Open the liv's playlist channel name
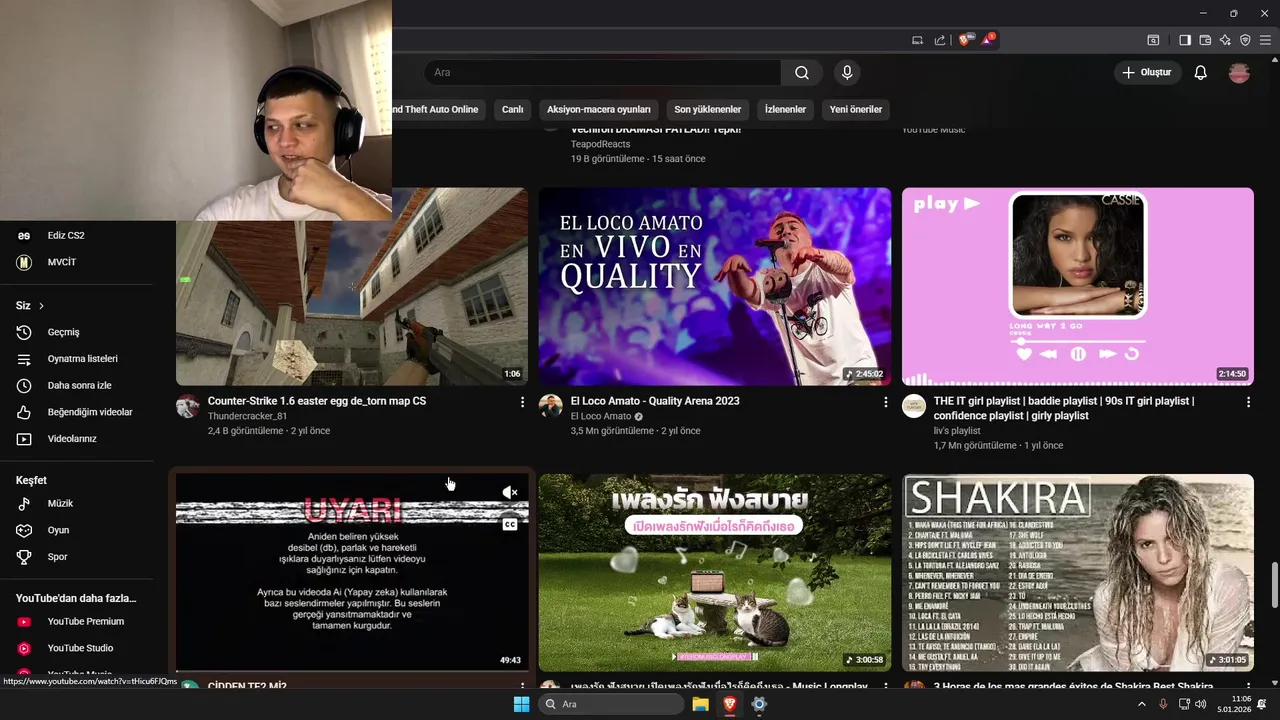Viewport: 1280px width, 720px height. 957,431
